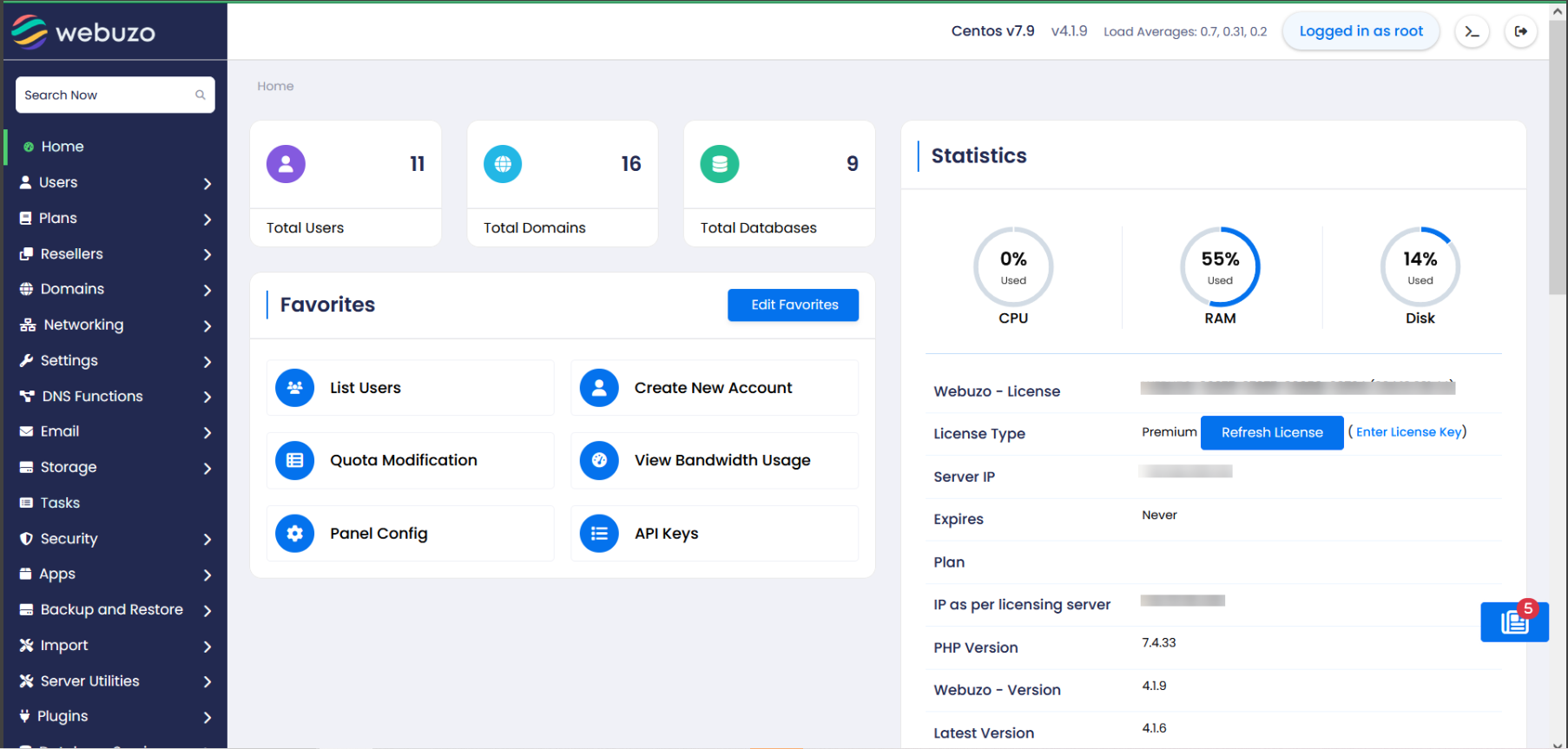Click the Domains sidebar globe icon
The height and width of the screenshot is (749, 1568).
tap(26, 289)
